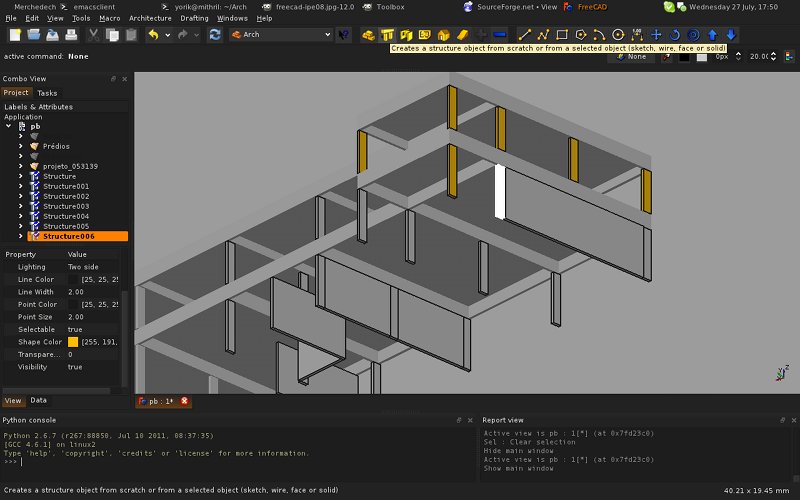The image size is (800, 500).
Task: Open the Architecture menu
Action: pos(150,18)
